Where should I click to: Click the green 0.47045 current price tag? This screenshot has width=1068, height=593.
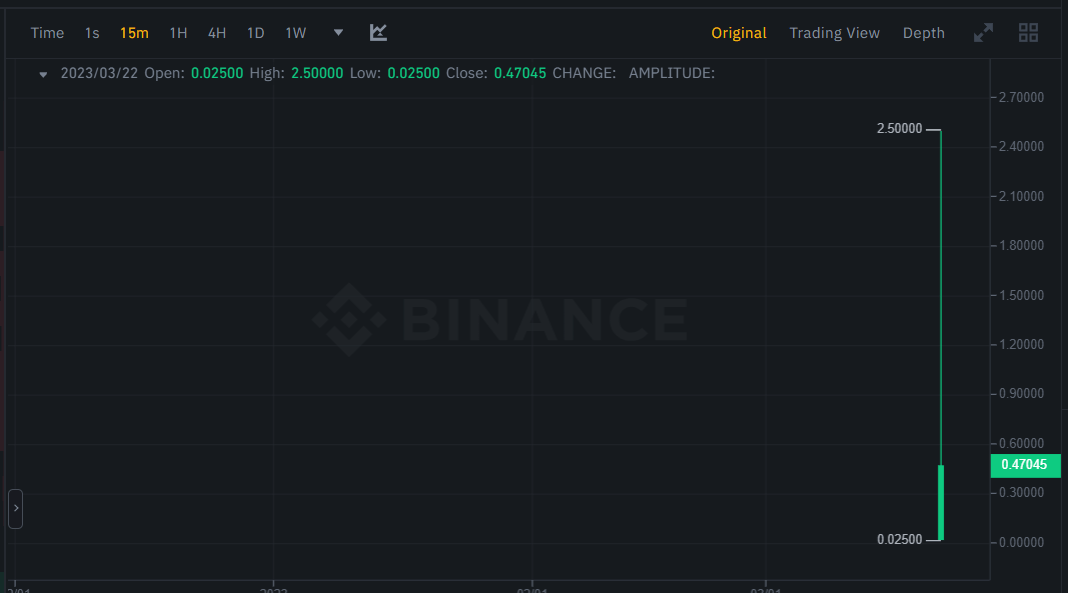[x=1024, y=465]
